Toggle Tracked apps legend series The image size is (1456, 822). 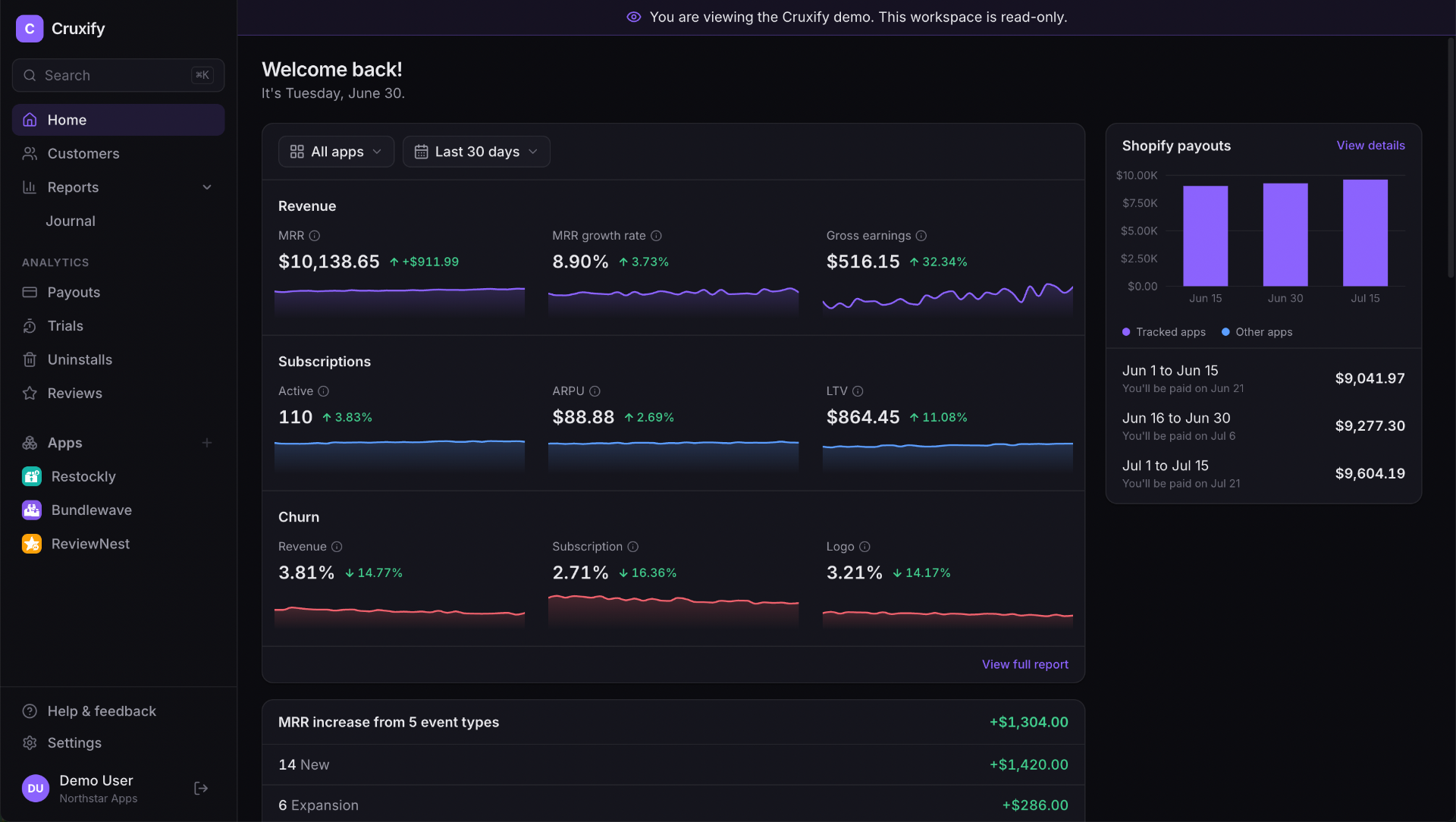coord(1164,332)
